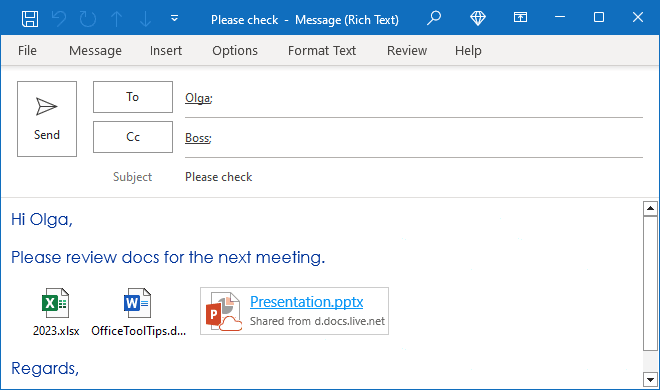Screen dimensions: 660x390
Task: Select the OfficeToolTips Word attachment icon
Action: 137,303
